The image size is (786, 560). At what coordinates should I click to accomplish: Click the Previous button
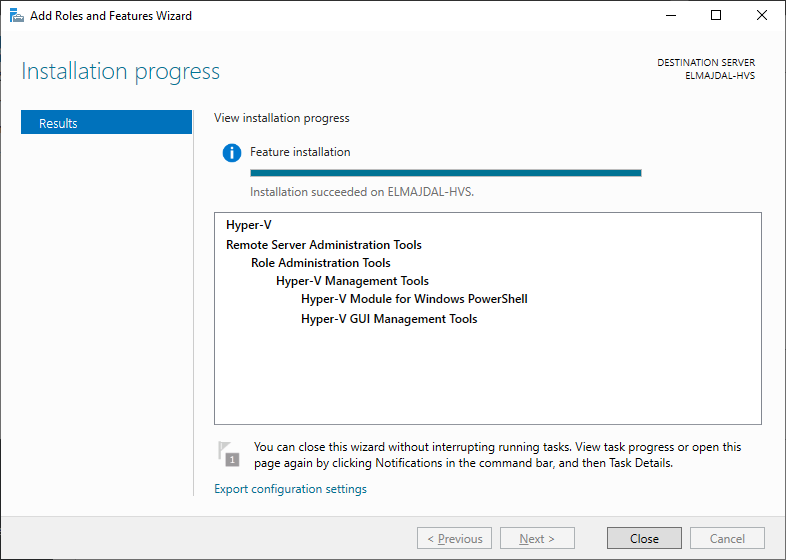pos(454,538)
